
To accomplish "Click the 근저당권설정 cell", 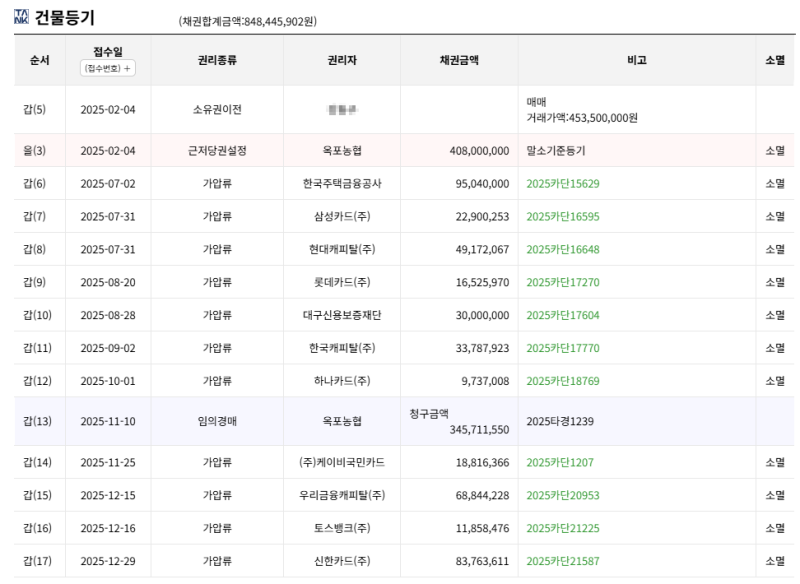I will (217, 150).
